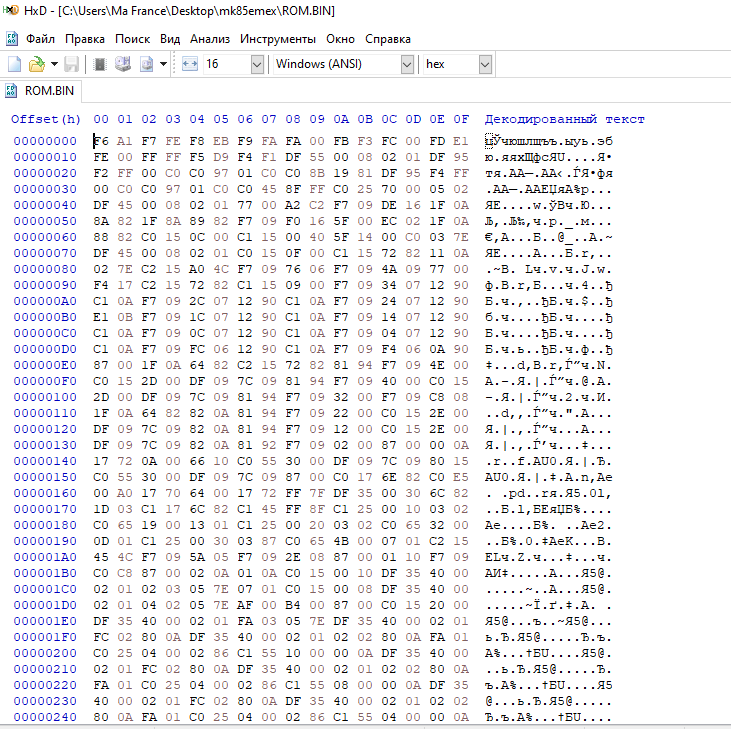Image resolution: width=731 pixels, height=729 pixels.
Task: Click offset label 00000080
Action: tap(45, 269)
